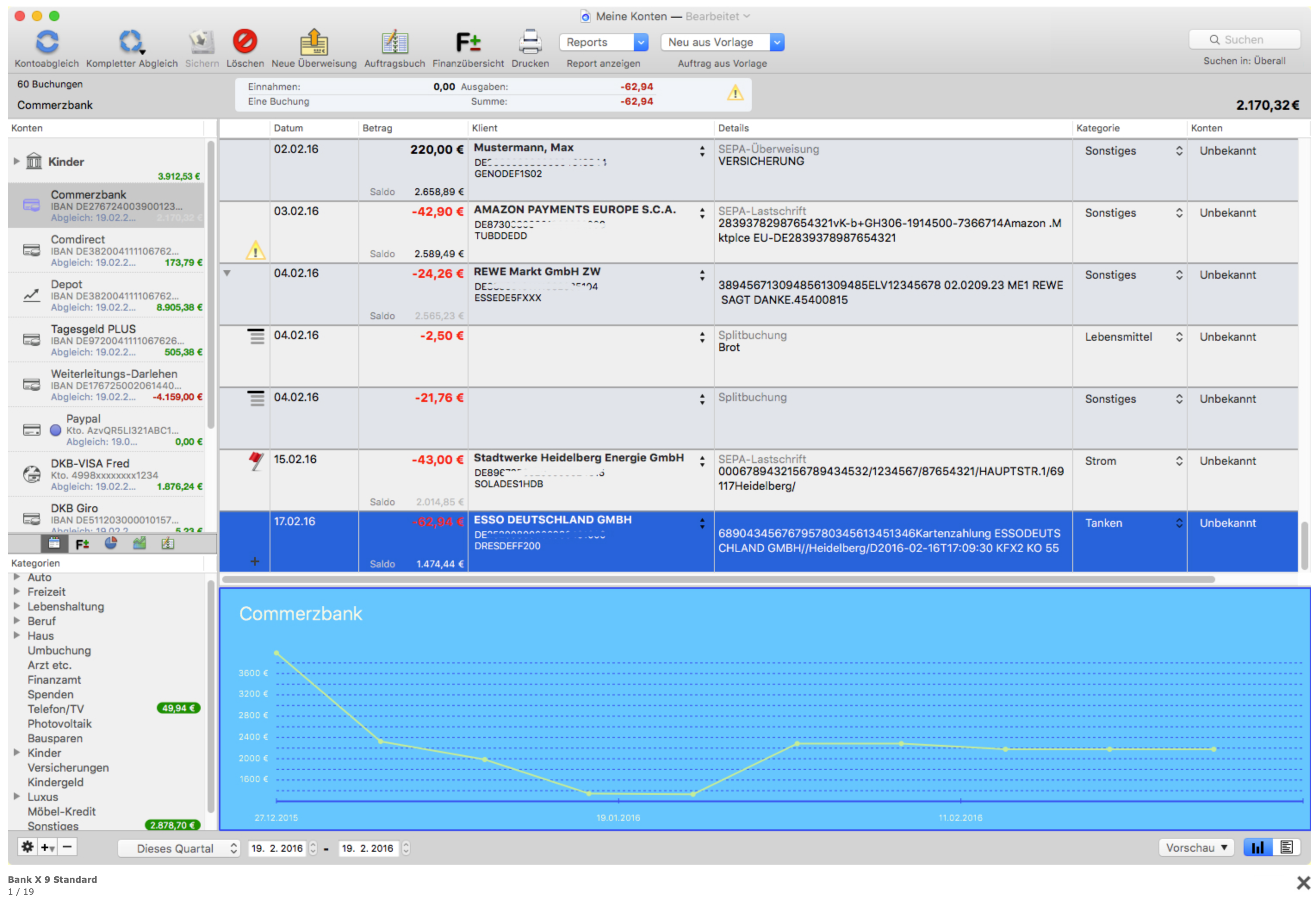The height and width of the screenshot is (903, 1316).
Task: Expand the Lebenshaltung category
Action: (16, 606)
